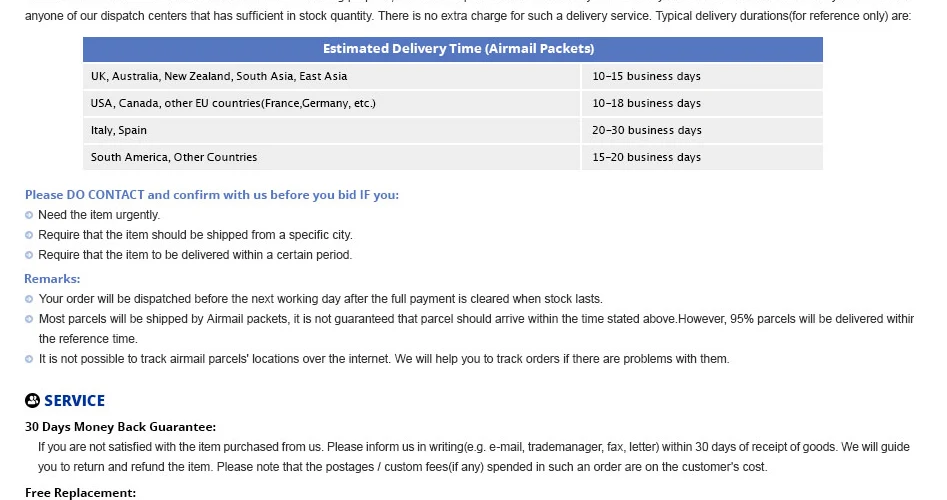The width and height of the screenshot is (947, 500).
Task: Click the SERVICE section person icon
Action: [32, 400]
